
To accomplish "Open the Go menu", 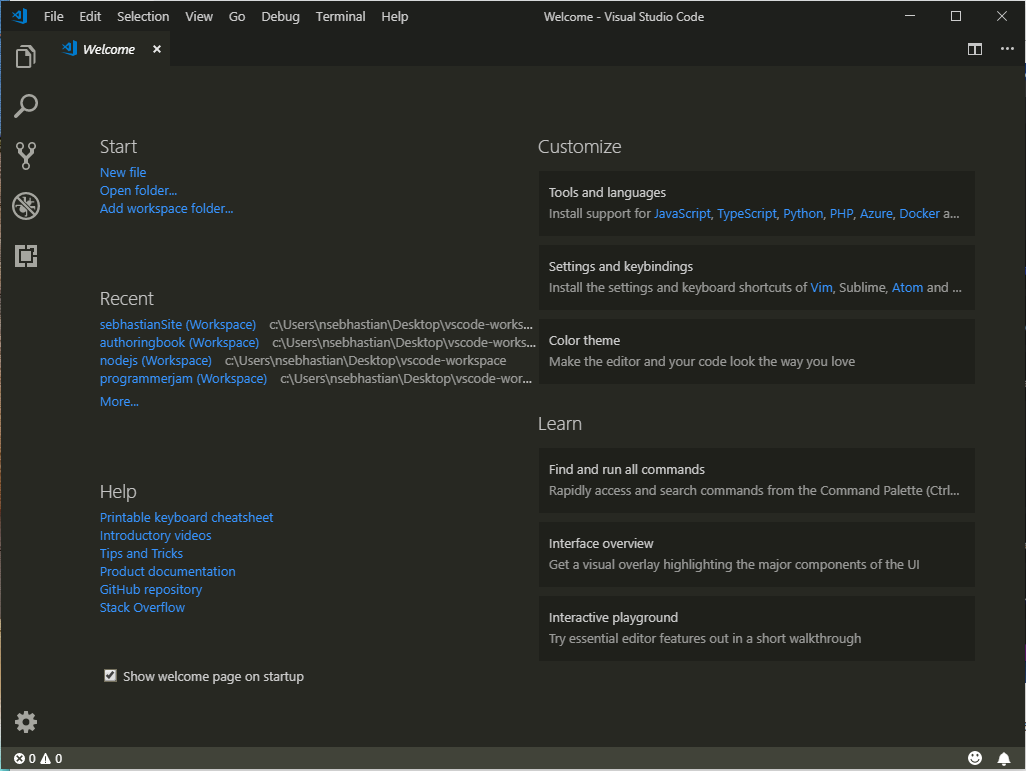I will (x=237, y=16).
